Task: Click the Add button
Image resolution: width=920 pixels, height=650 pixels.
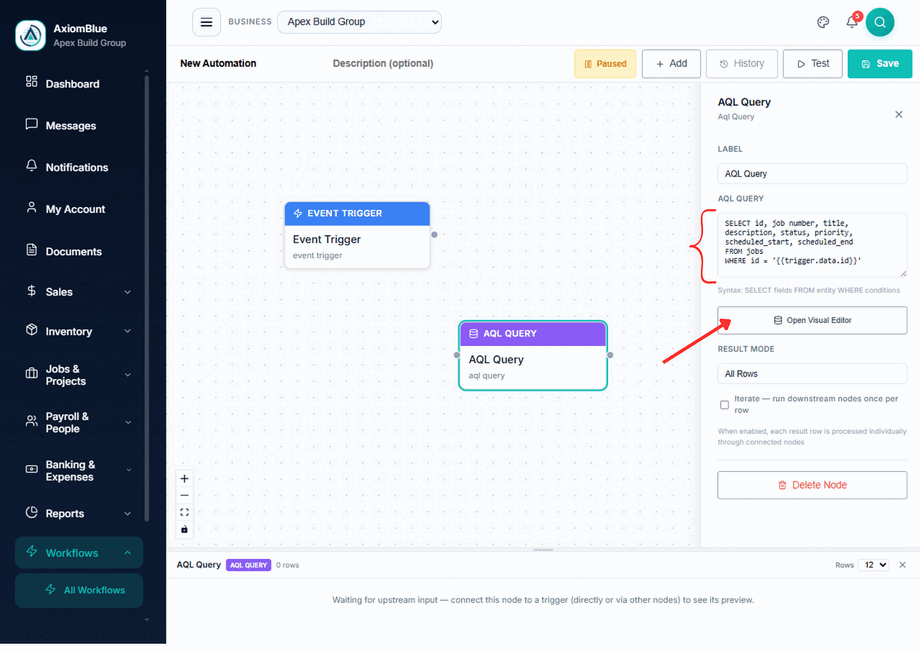Action: point(671,63)
